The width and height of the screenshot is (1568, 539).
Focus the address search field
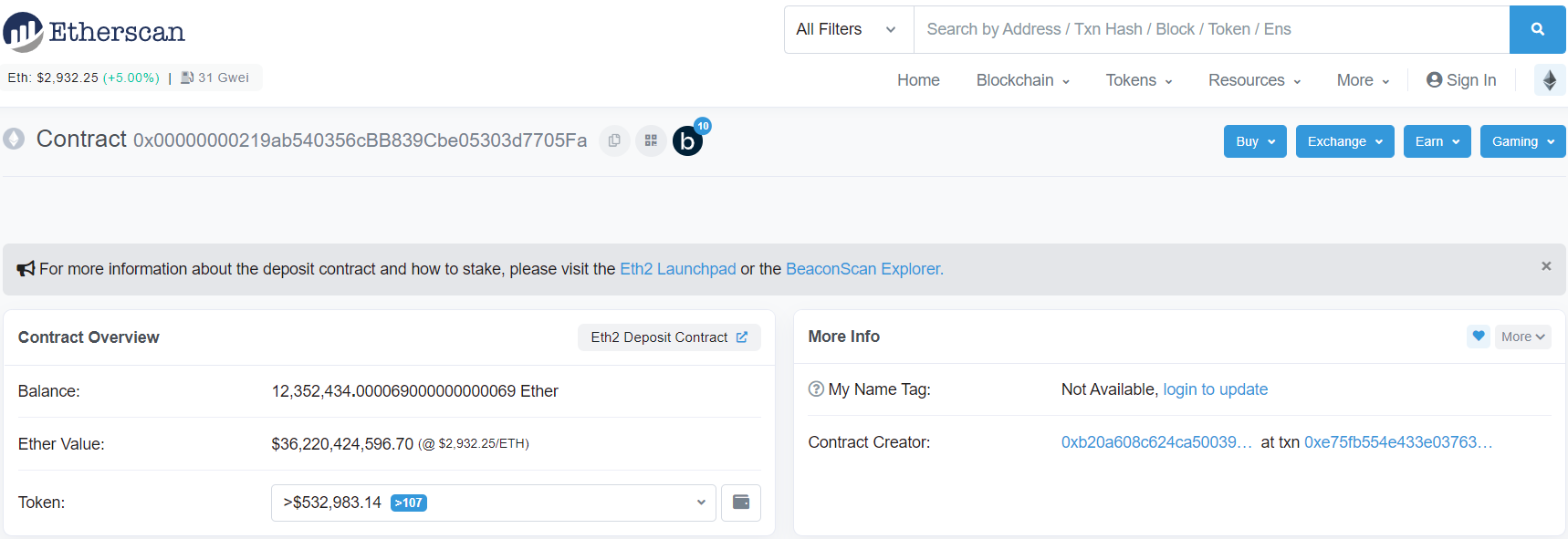pos(1211,29)
